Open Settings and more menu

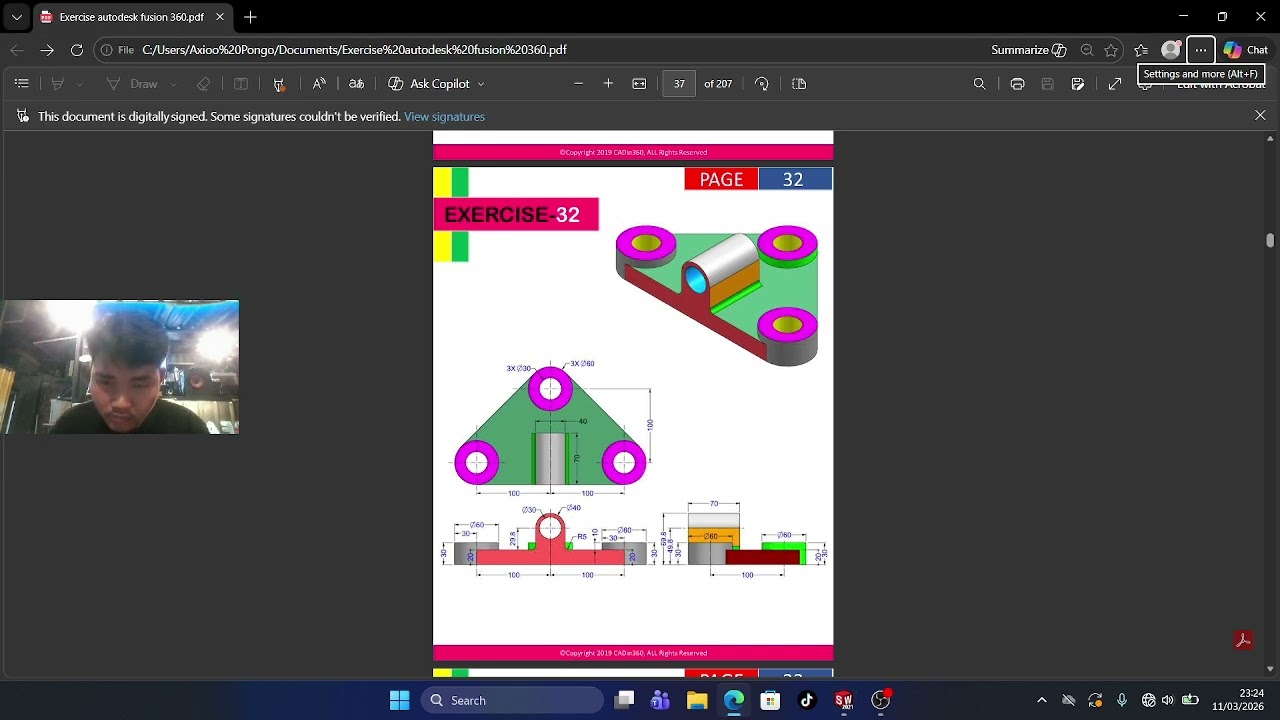1201,50
